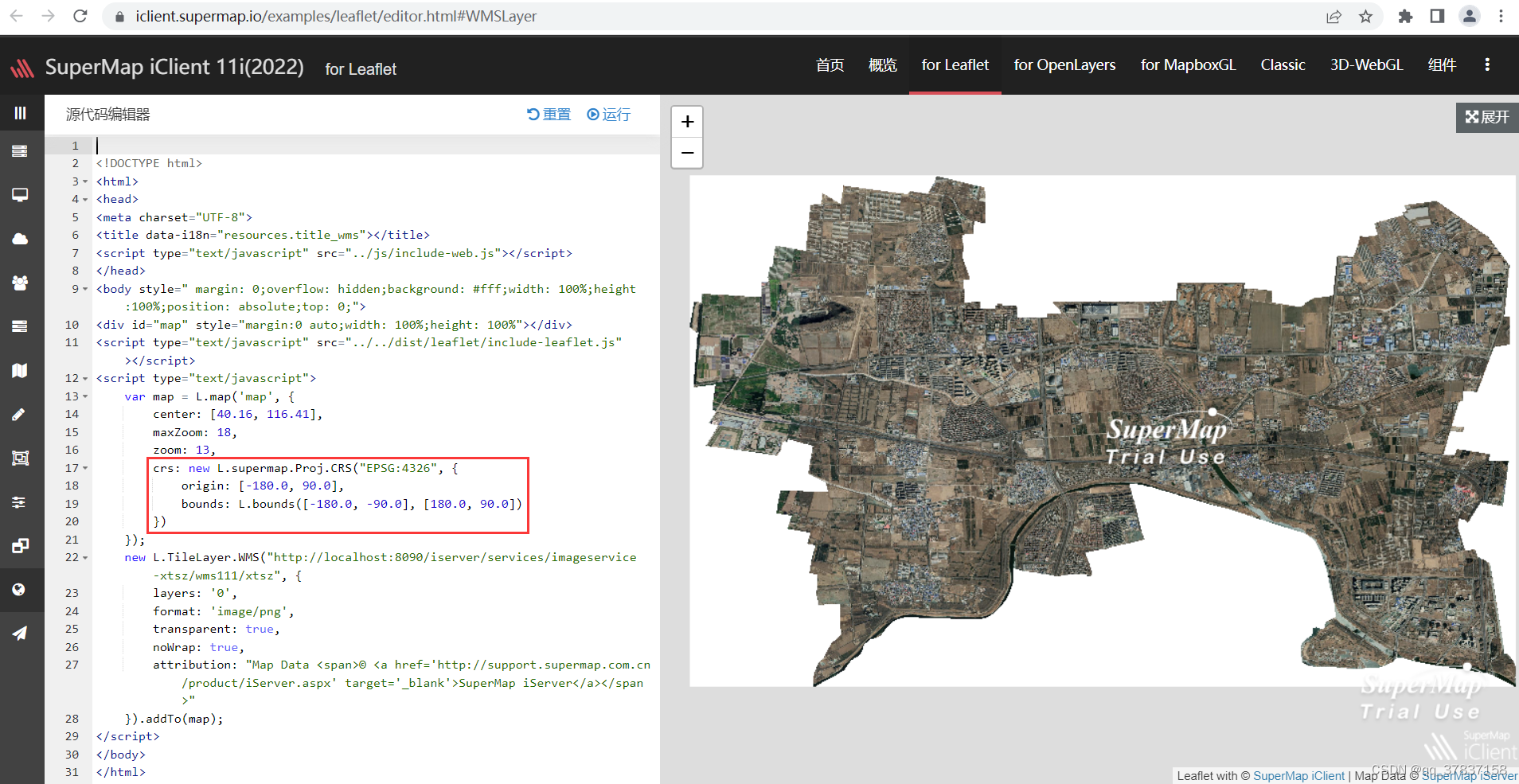Collapse code fold at line 22
This screenshot has width=1519, height=784.
[x=85, y=557]
